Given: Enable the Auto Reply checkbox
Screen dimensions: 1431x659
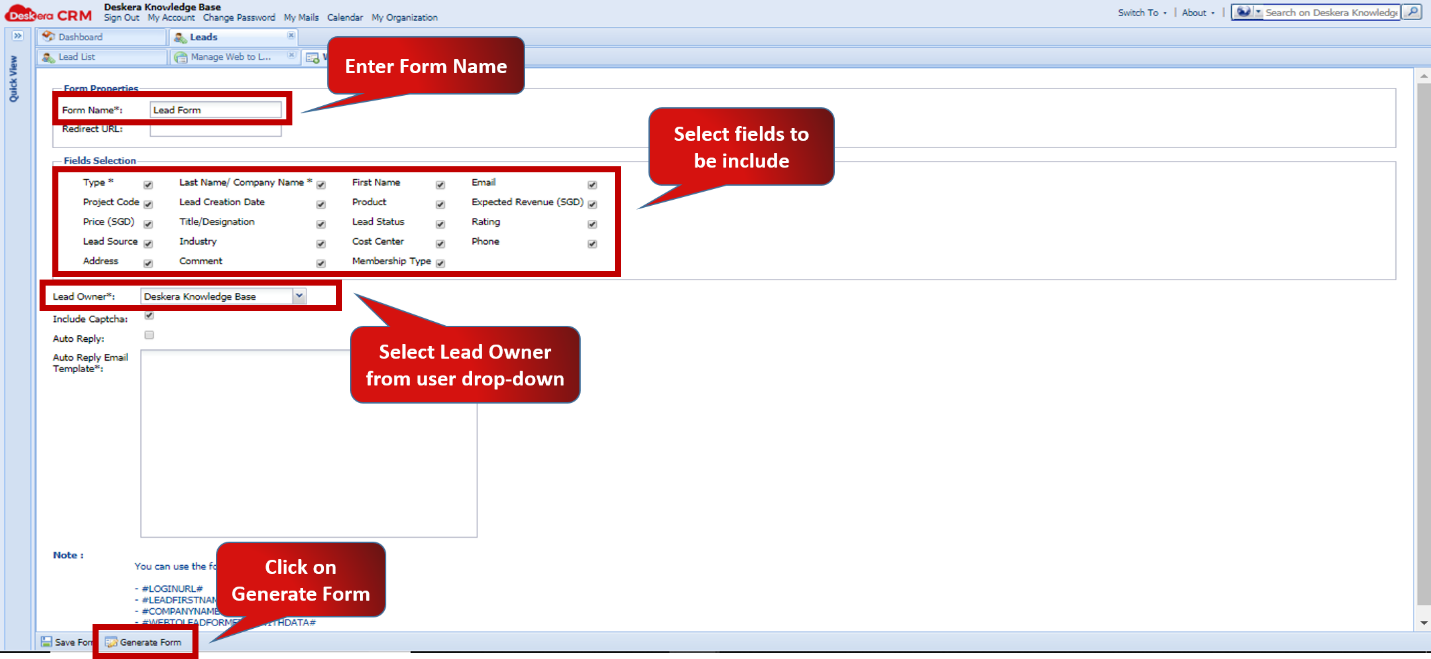Looking at the screenshot, I should pyautogui.click(x=148, y=335).
